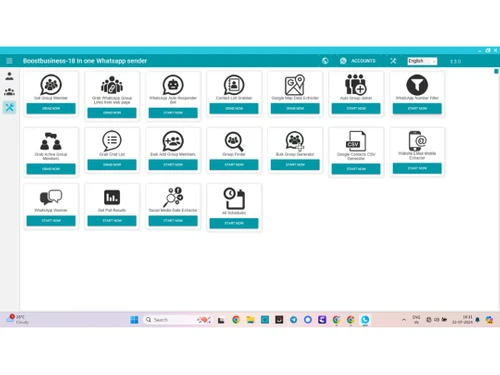The width and height of the screenshot is (500, 375).
Task: Open the WhatsApp sender taskbar icon
Action: tap(365, 320)
